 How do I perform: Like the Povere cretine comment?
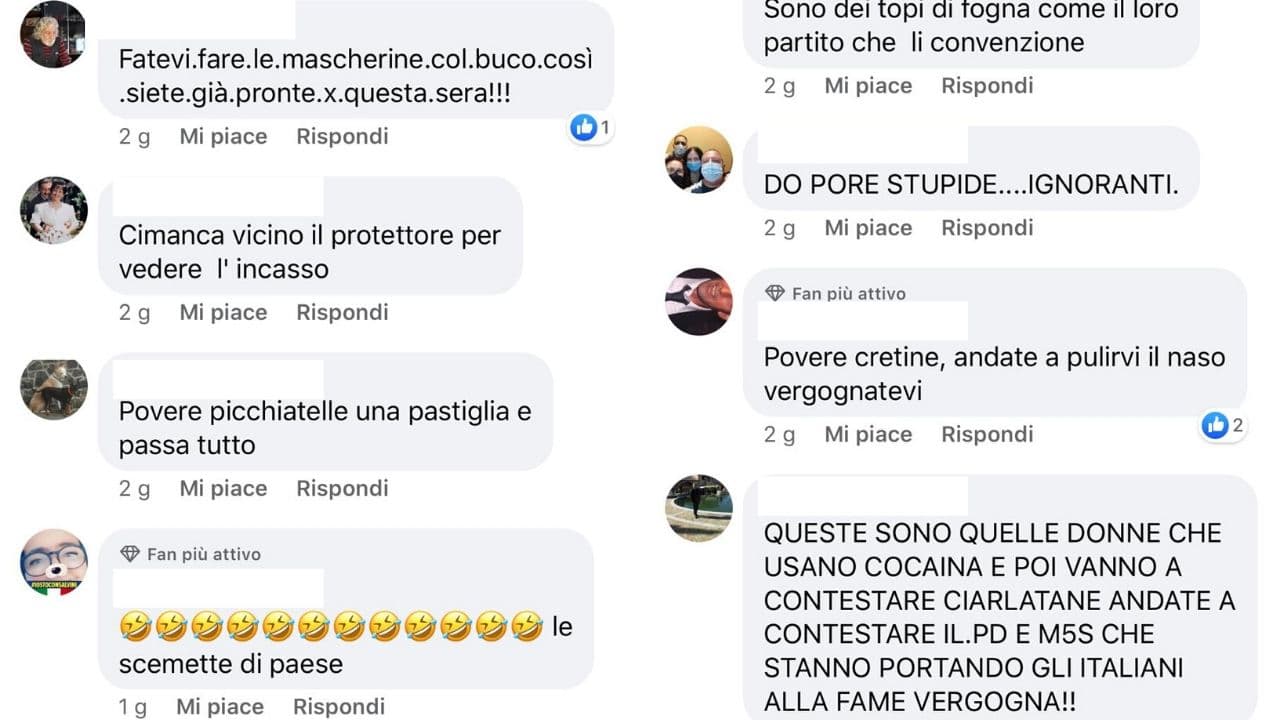tap(868, 434)
